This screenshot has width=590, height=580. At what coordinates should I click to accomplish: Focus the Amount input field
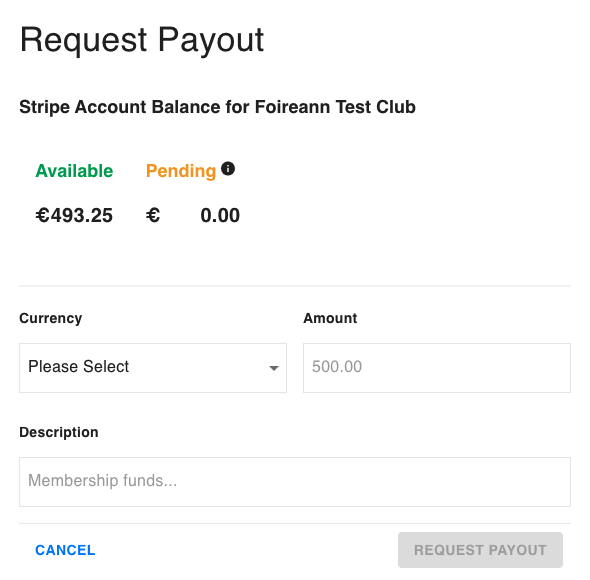point(437,368)
